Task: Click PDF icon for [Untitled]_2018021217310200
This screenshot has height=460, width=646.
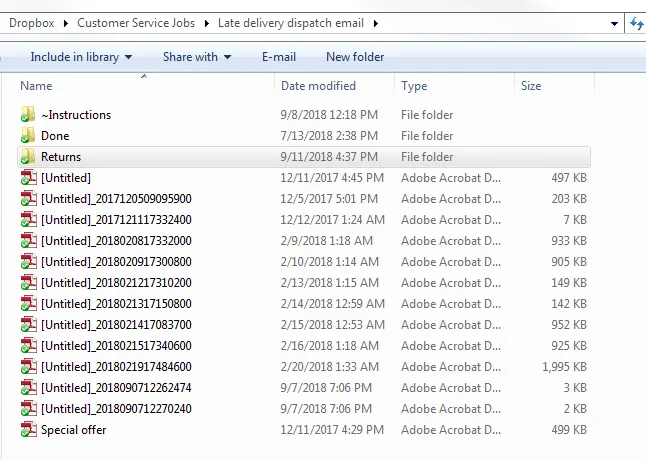Action: coord(28,283)
